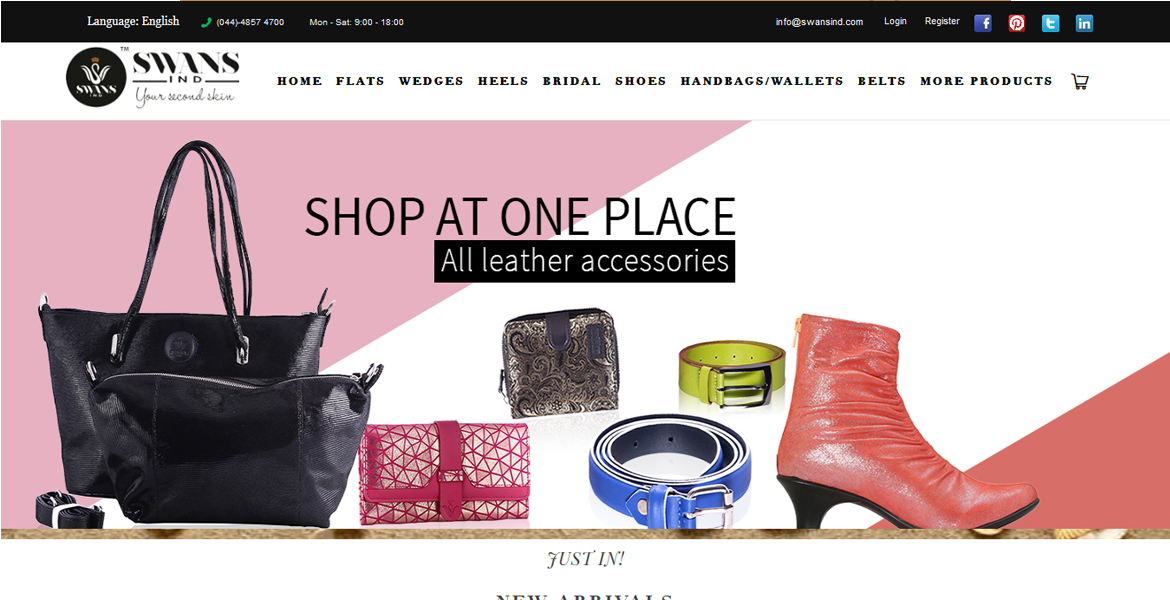The height and width of the screenshot is (600, 1170).
Task: Click the Register link
Action: point(942,21)
